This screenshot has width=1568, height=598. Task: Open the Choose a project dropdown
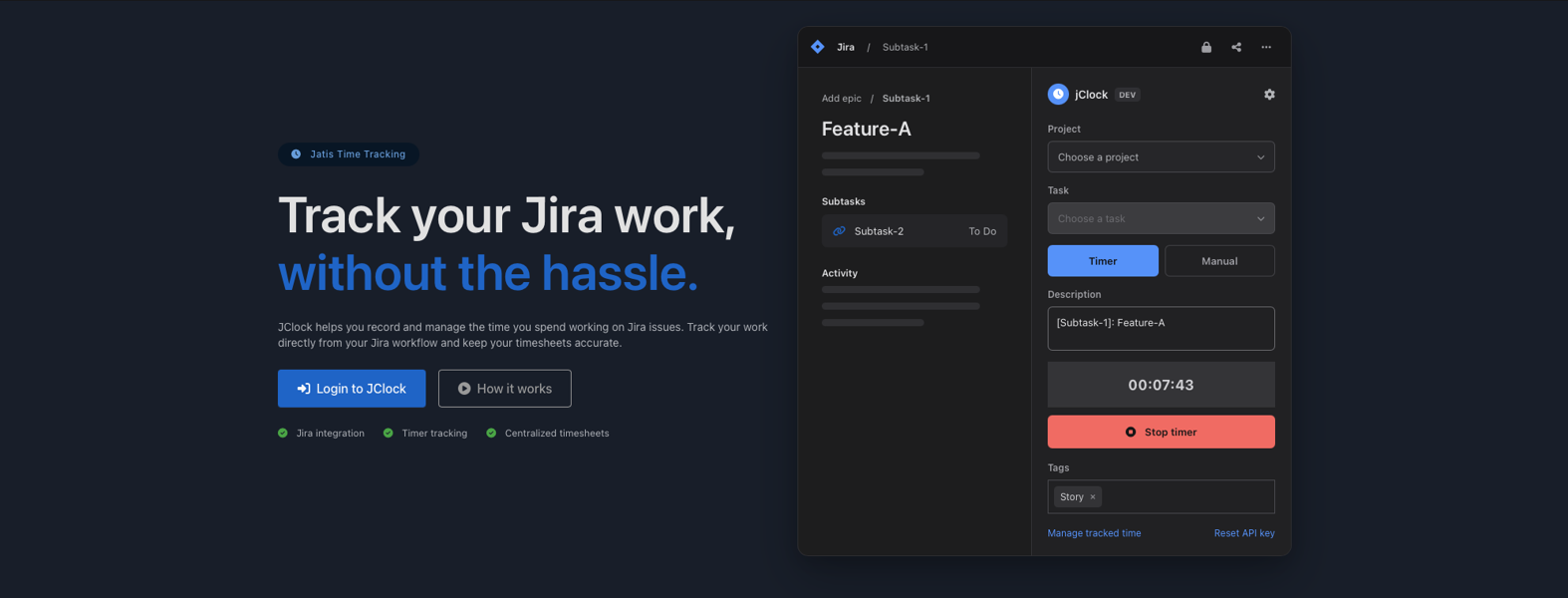(x=1161, y=157)
